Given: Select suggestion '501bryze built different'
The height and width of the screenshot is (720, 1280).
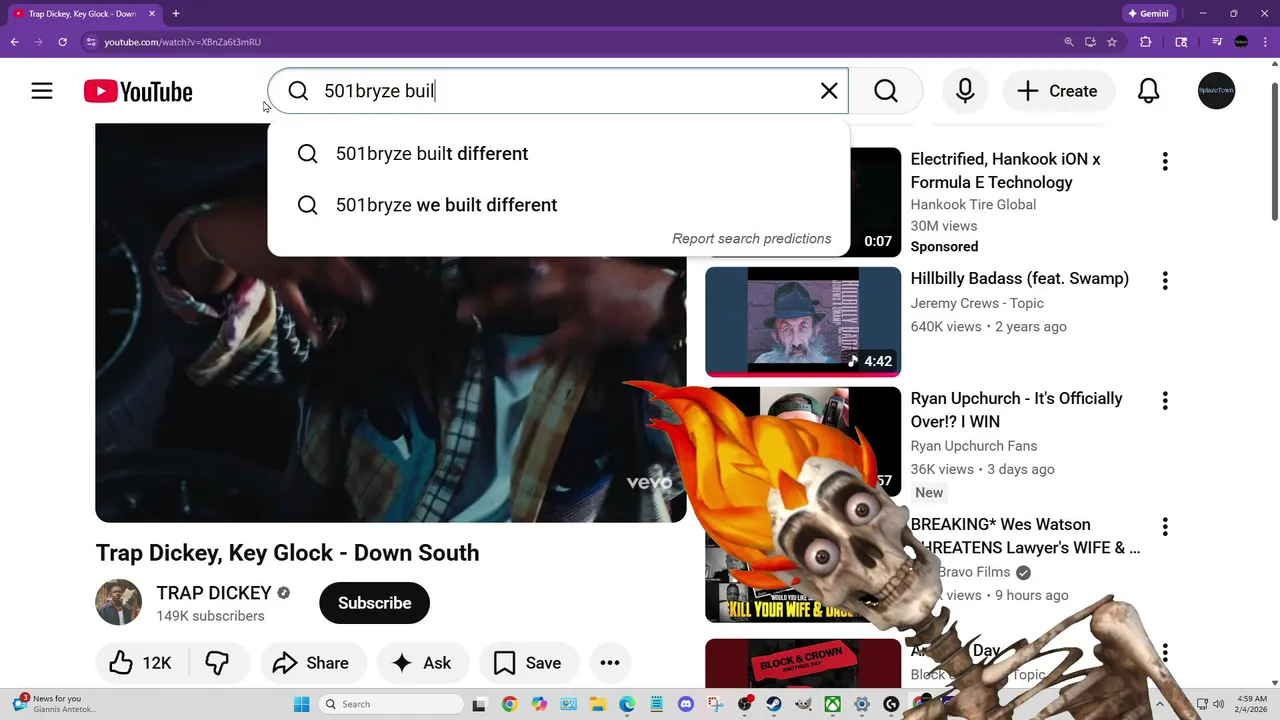Looking at the screenshot, I should 558,154.
